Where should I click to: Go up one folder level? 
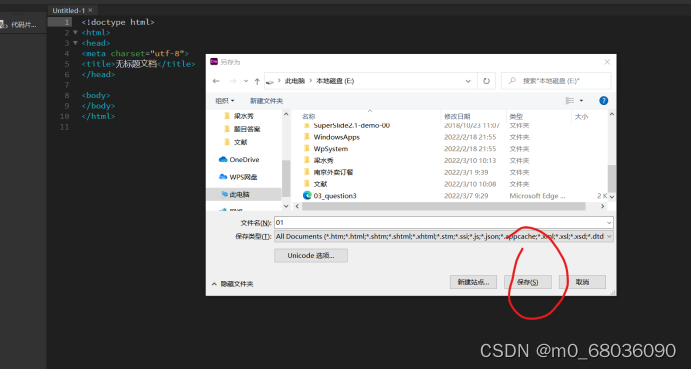point(257,81)
